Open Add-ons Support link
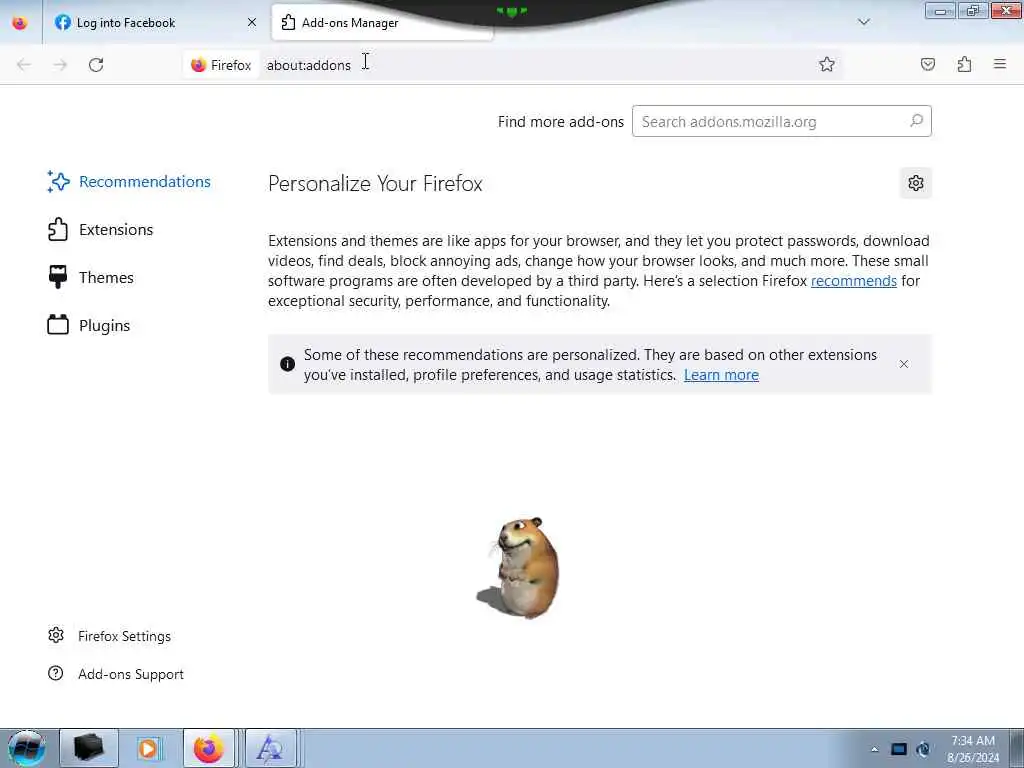 131,674
